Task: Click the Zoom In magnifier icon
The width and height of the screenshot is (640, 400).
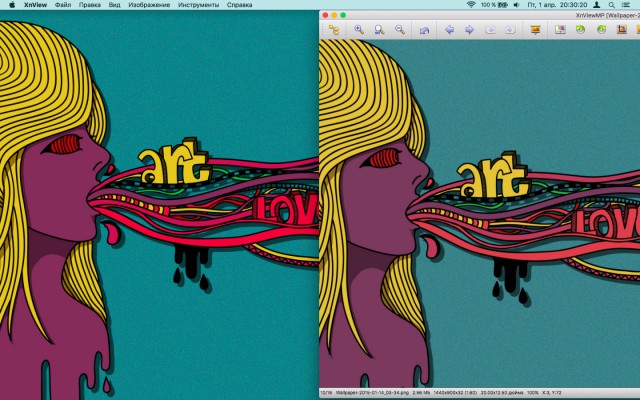Action: click(x=359, y=30)
